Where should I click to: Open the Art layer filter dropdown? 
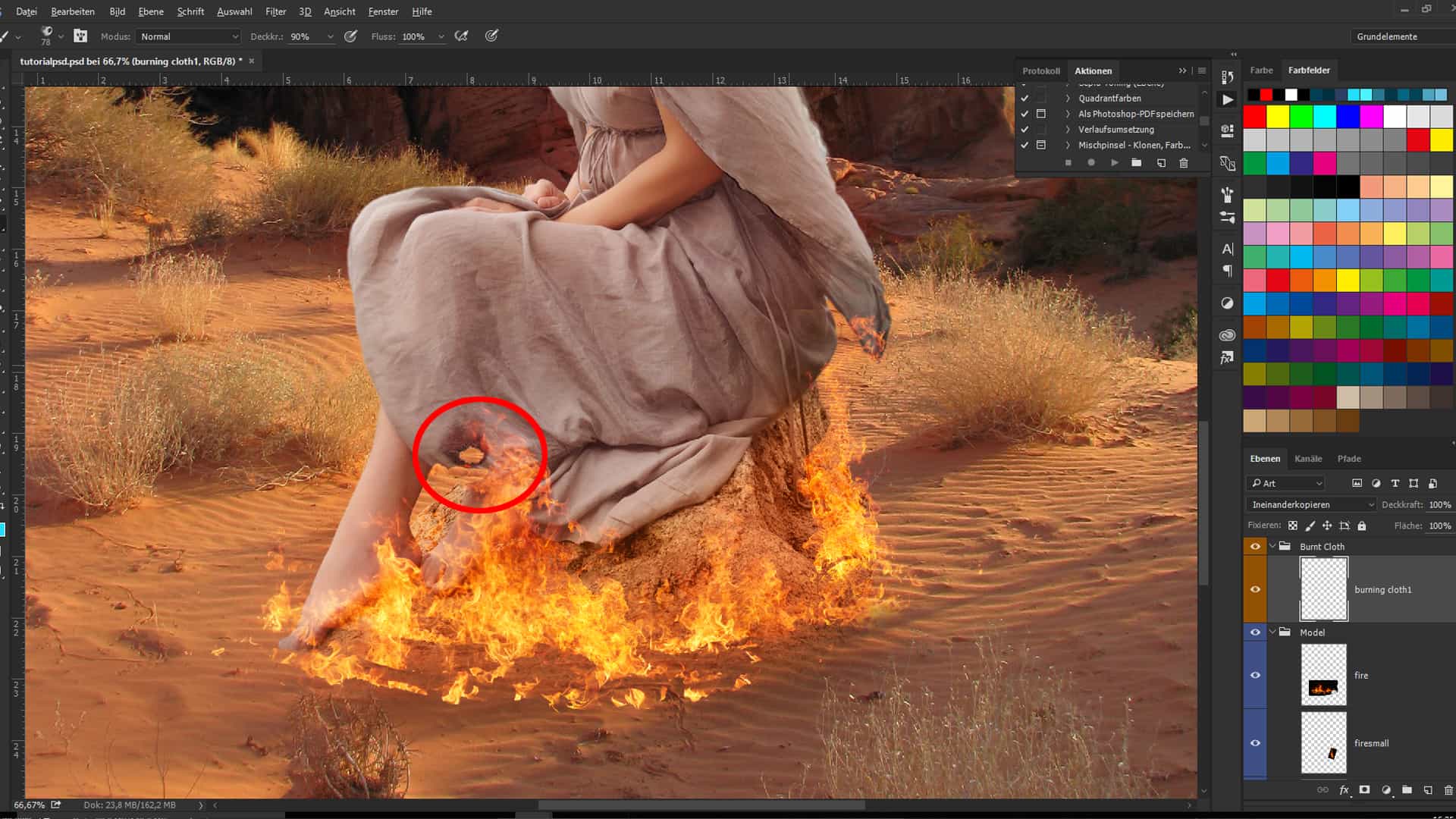(1286, 483)
